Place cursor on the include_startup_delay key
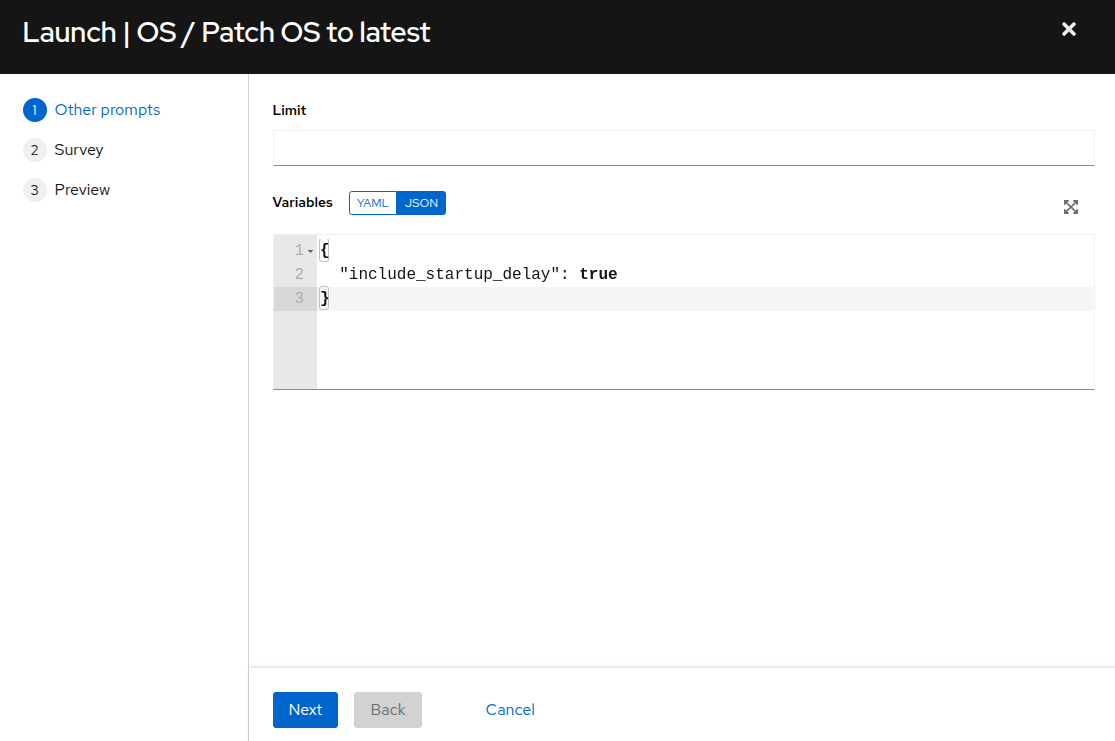 click(x=449, y=274)
